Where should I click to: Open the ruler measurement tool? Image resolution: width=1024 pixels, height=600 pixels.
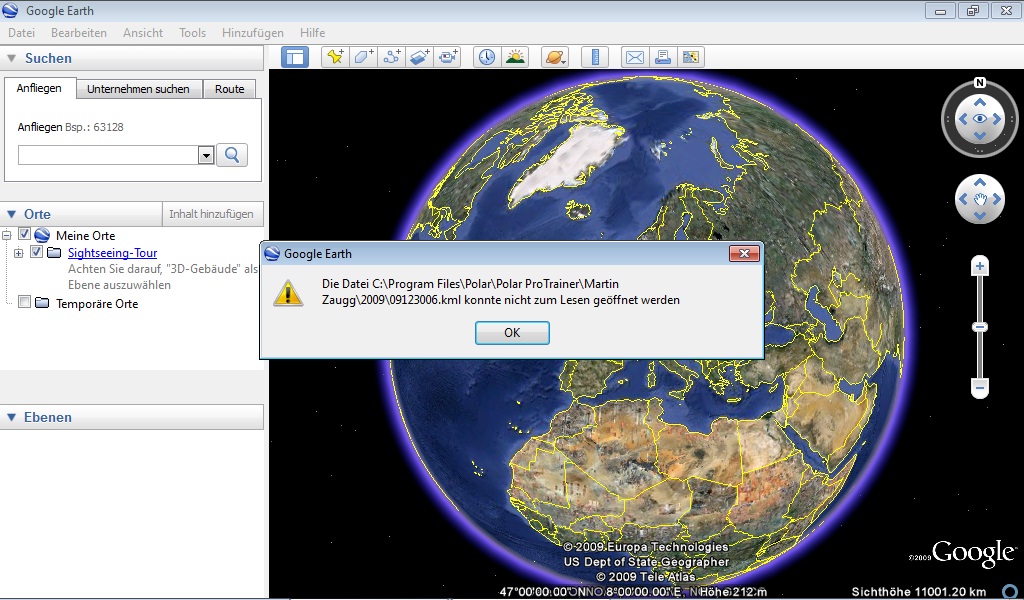[595, 57]
